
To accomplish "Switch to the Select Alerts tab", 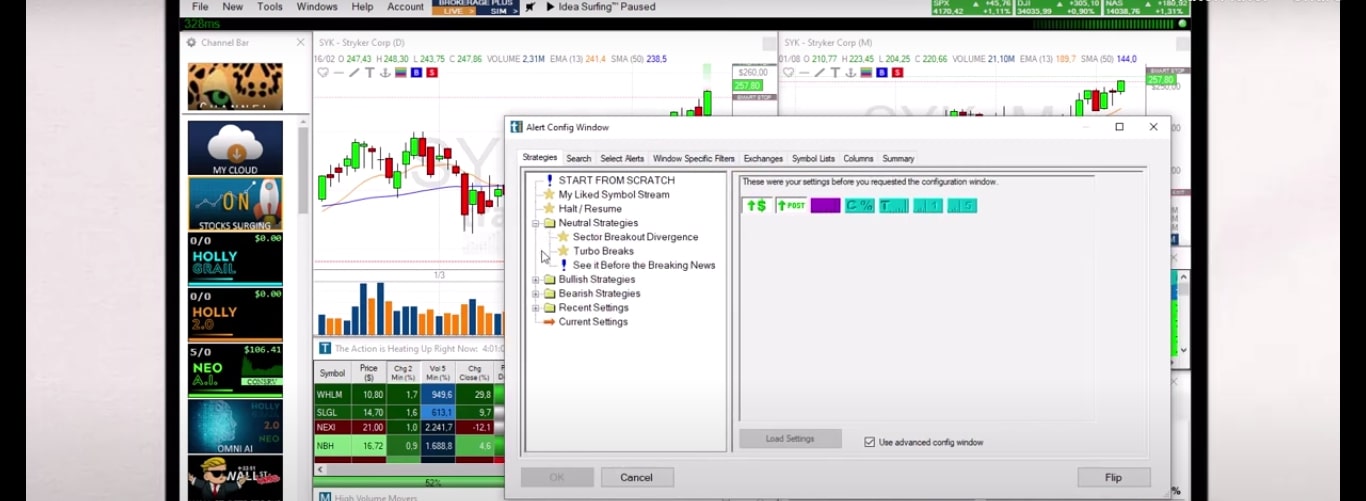I will (x=621, y=159).
